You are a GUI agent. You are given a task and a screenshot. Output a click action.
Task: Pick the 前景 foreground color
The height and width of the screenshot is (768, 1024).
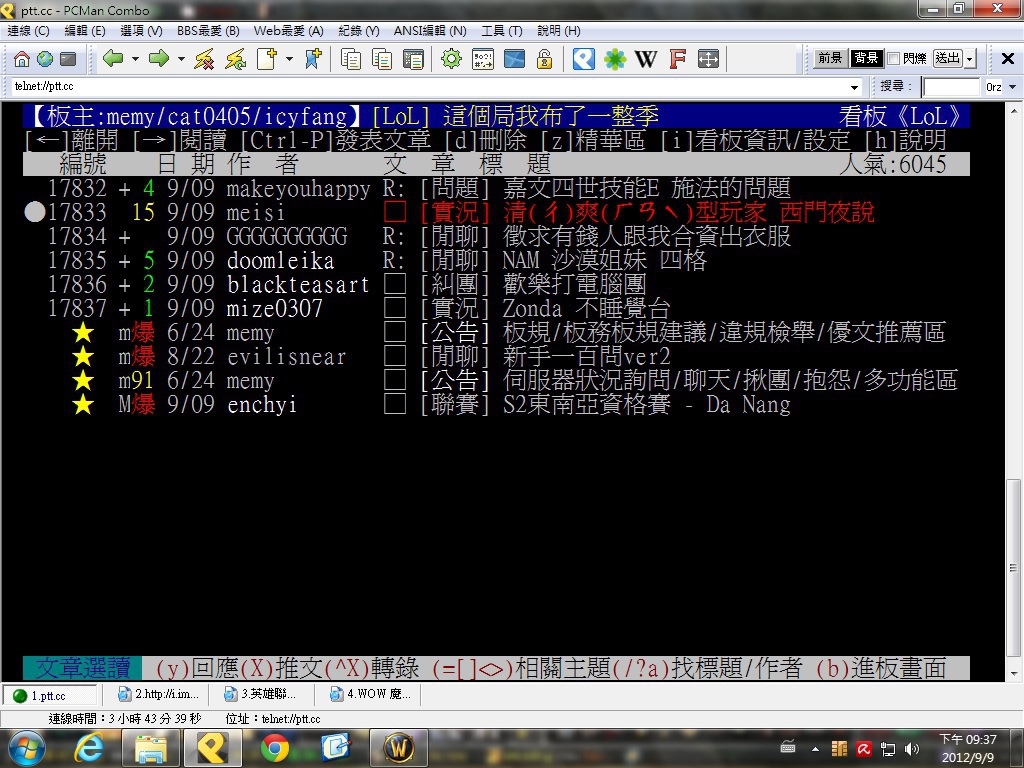pyautogui.click(x=830, y=59)
